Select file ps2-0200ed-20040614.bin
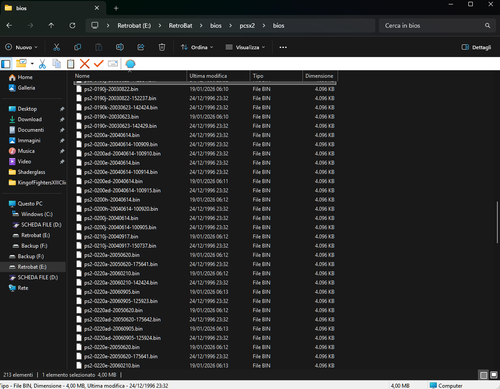Screen dimensions: 500x389 [x=205, y=181]
